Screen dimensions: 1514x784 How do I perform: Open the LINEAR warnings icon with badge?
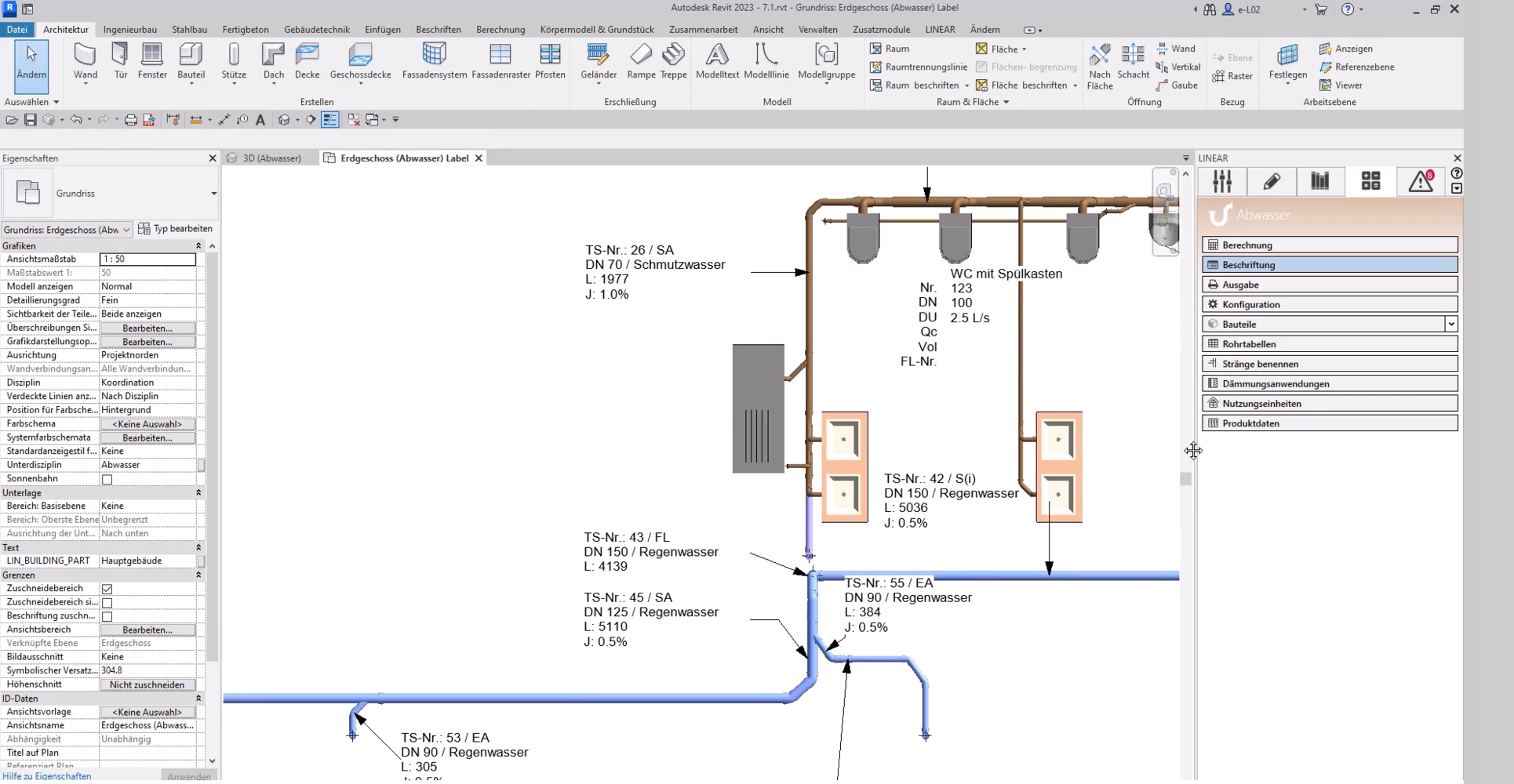pos(1421,181)
